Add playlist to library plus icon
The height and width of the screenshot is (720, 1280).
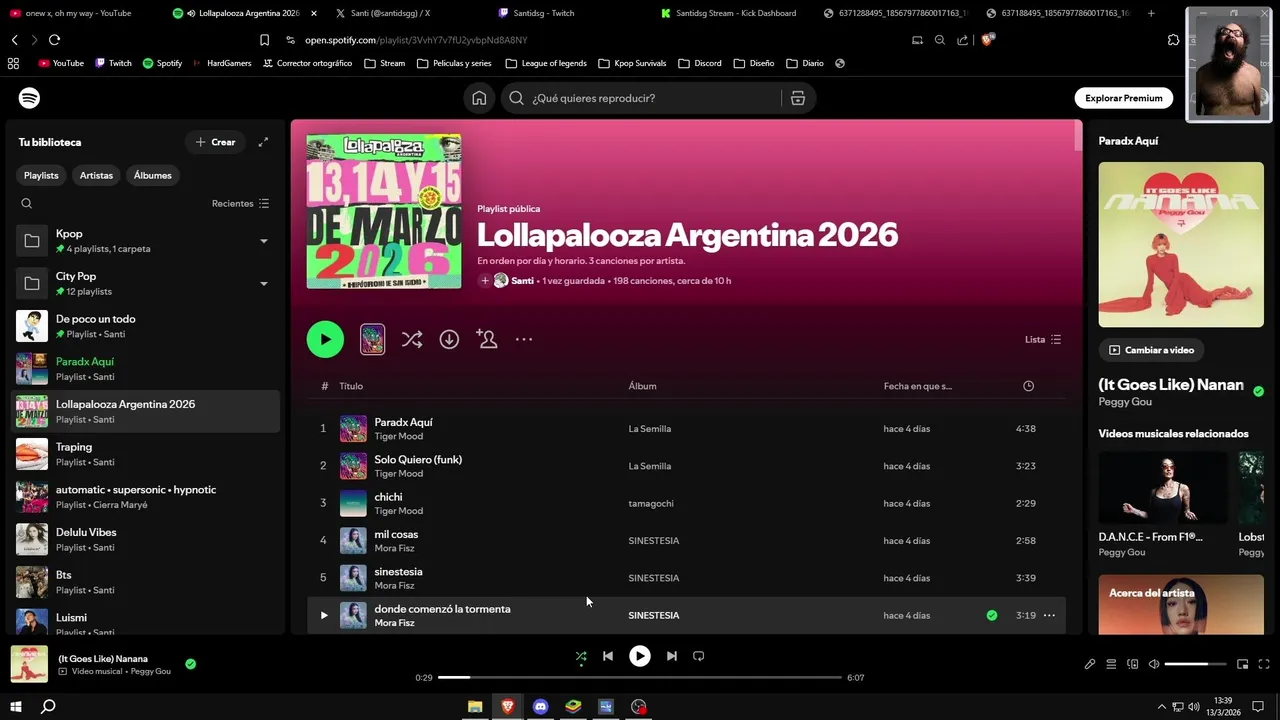pos(485,281)
